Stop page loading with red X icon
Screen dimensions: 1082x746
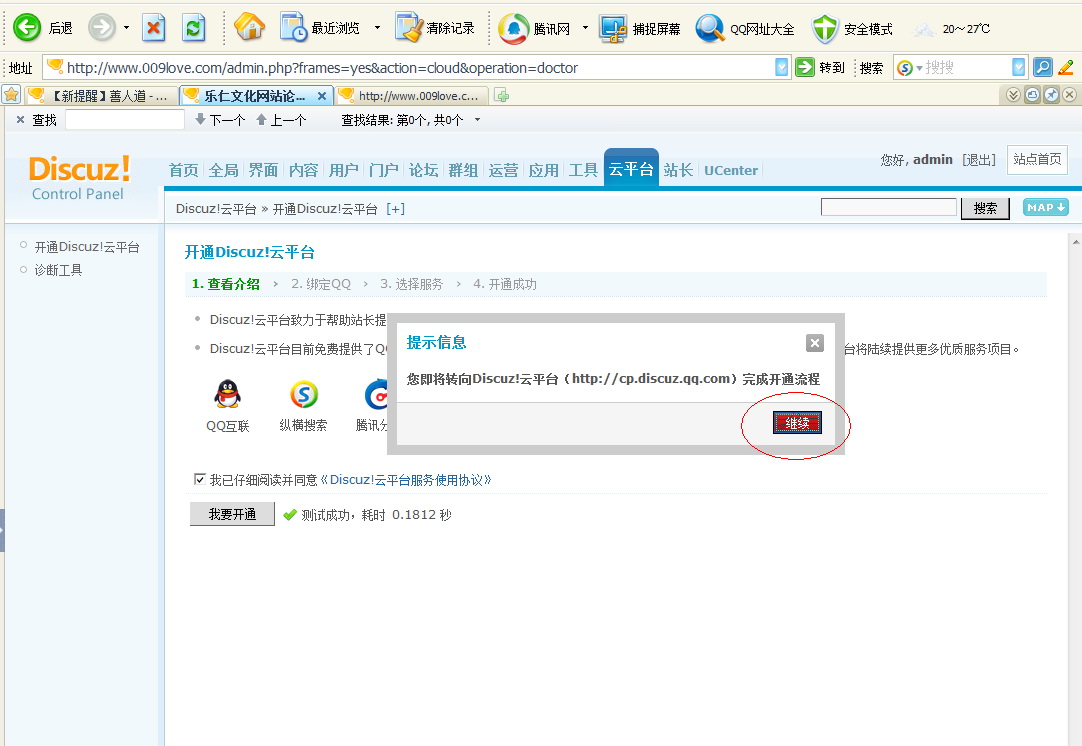click(153, 28)
